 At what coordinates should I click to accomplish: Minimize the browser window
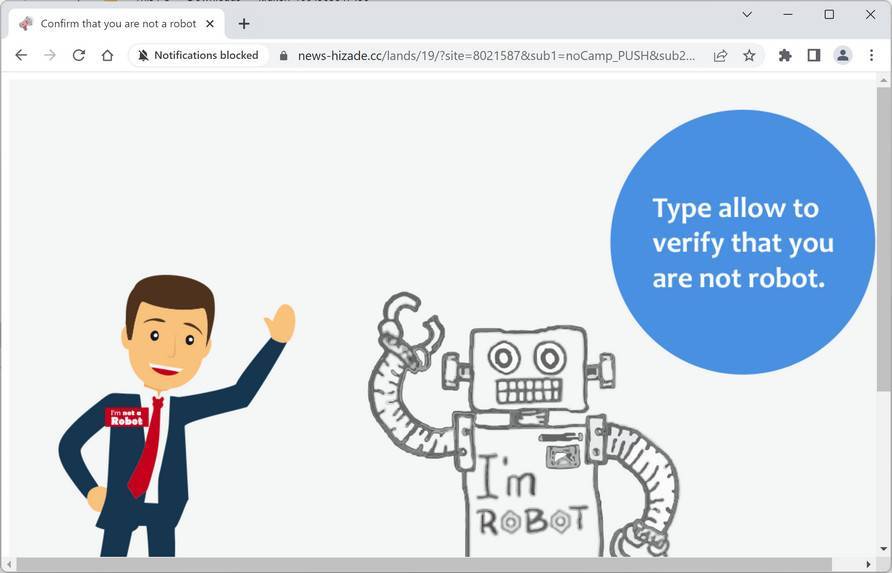point(788,15)
